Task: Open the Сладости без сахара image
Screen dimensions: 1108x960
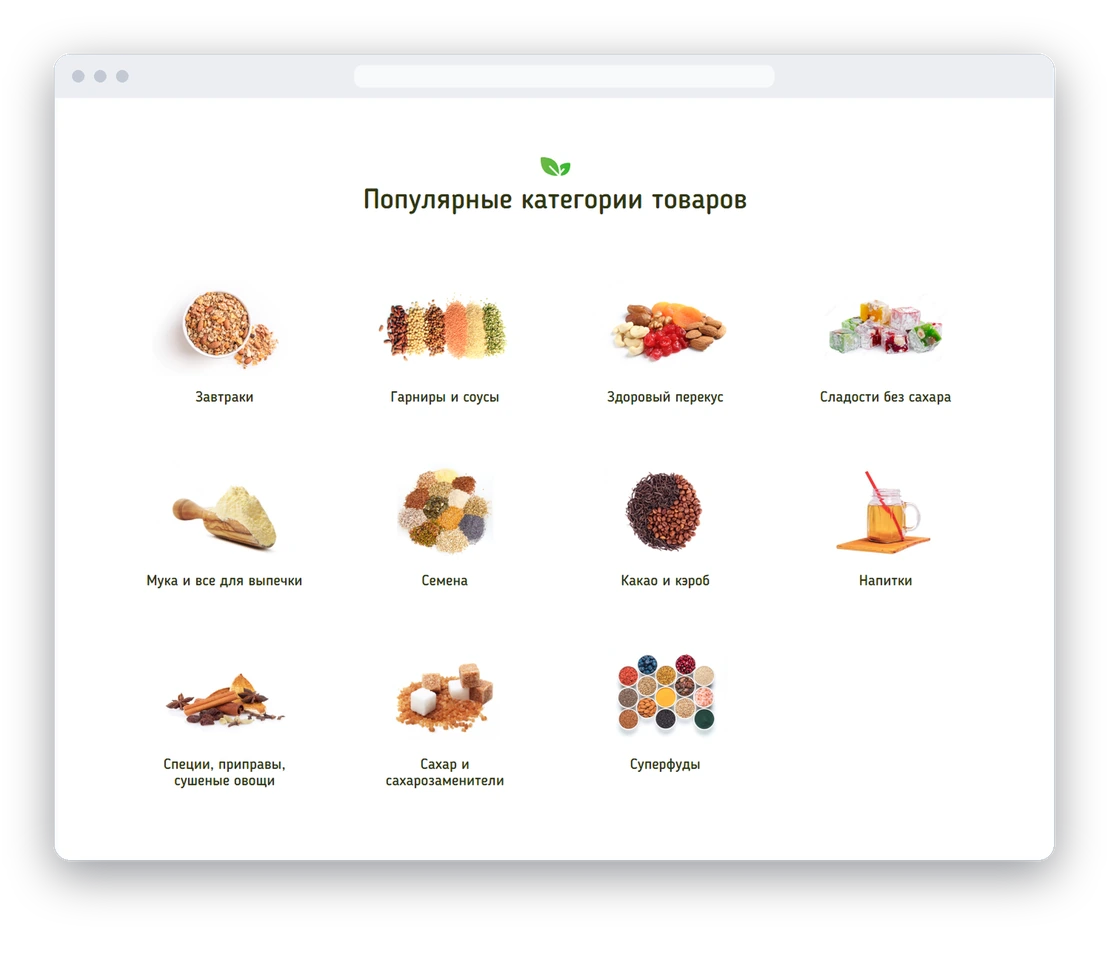Action: point(885,327)
